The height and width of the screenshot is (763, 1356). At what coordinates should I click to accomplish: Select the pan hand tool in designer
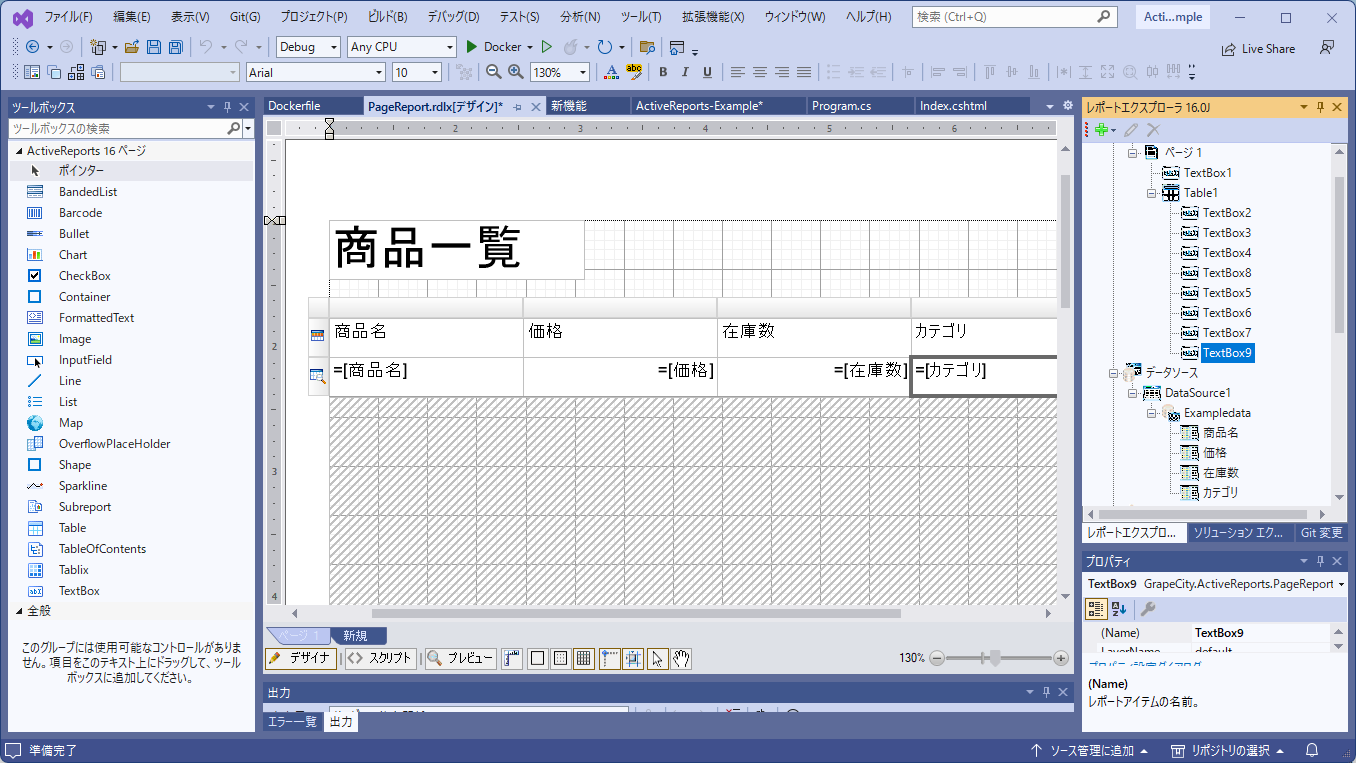click(681, 658)
